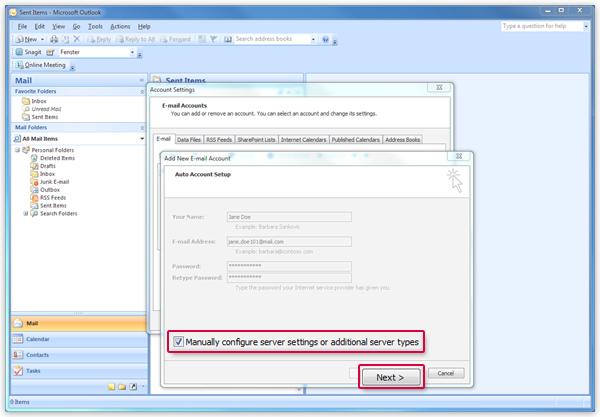This screenshot has height=417, width=600.
Task: Select Inbox under Favorite Folders
Action: click(x=34, y=101)
